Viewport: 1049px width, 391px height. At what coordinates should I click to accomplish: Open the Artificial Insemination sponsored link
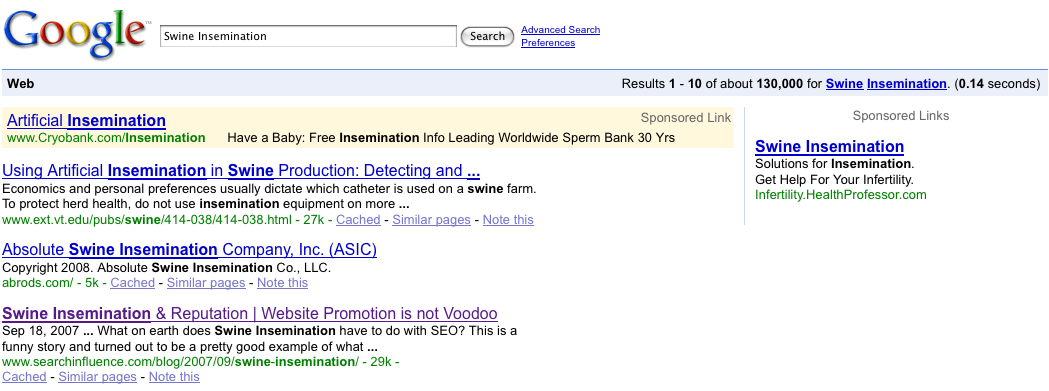(86, 121)
